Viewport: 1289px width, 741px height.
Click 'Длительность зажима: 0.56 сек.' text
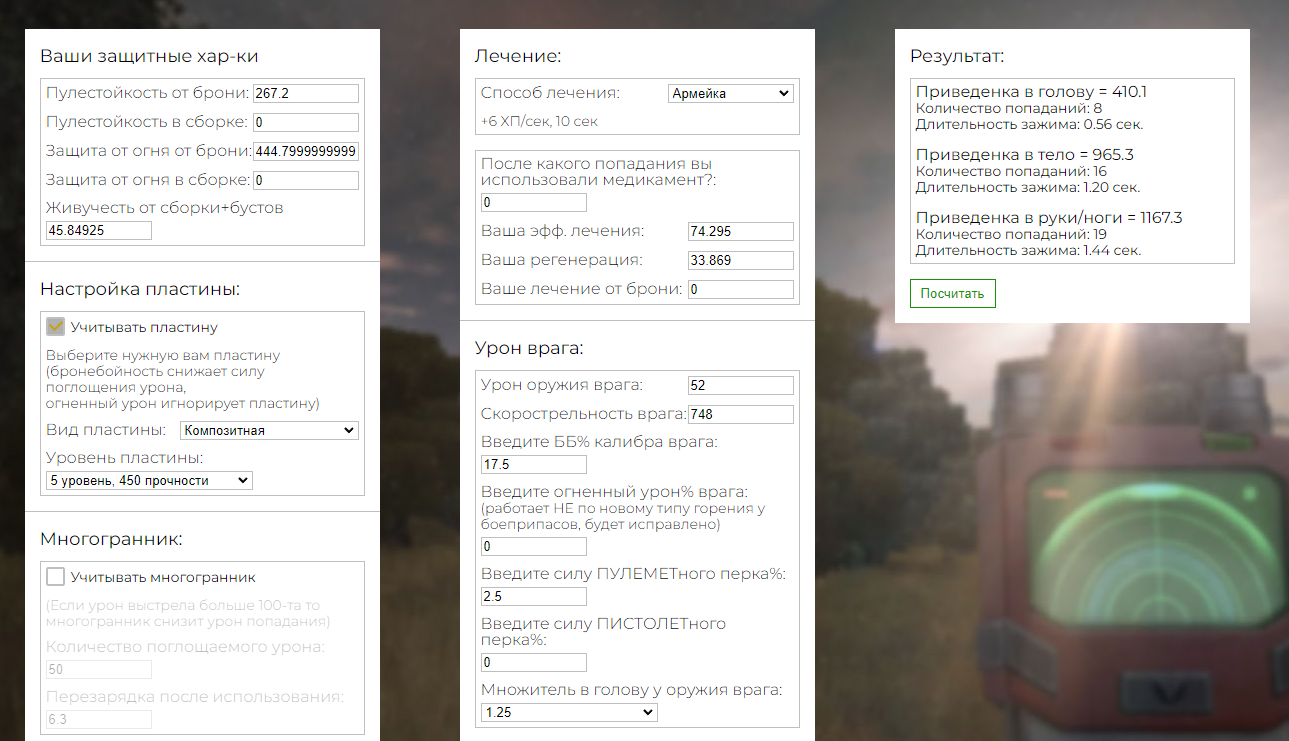tap(1029, 125)
